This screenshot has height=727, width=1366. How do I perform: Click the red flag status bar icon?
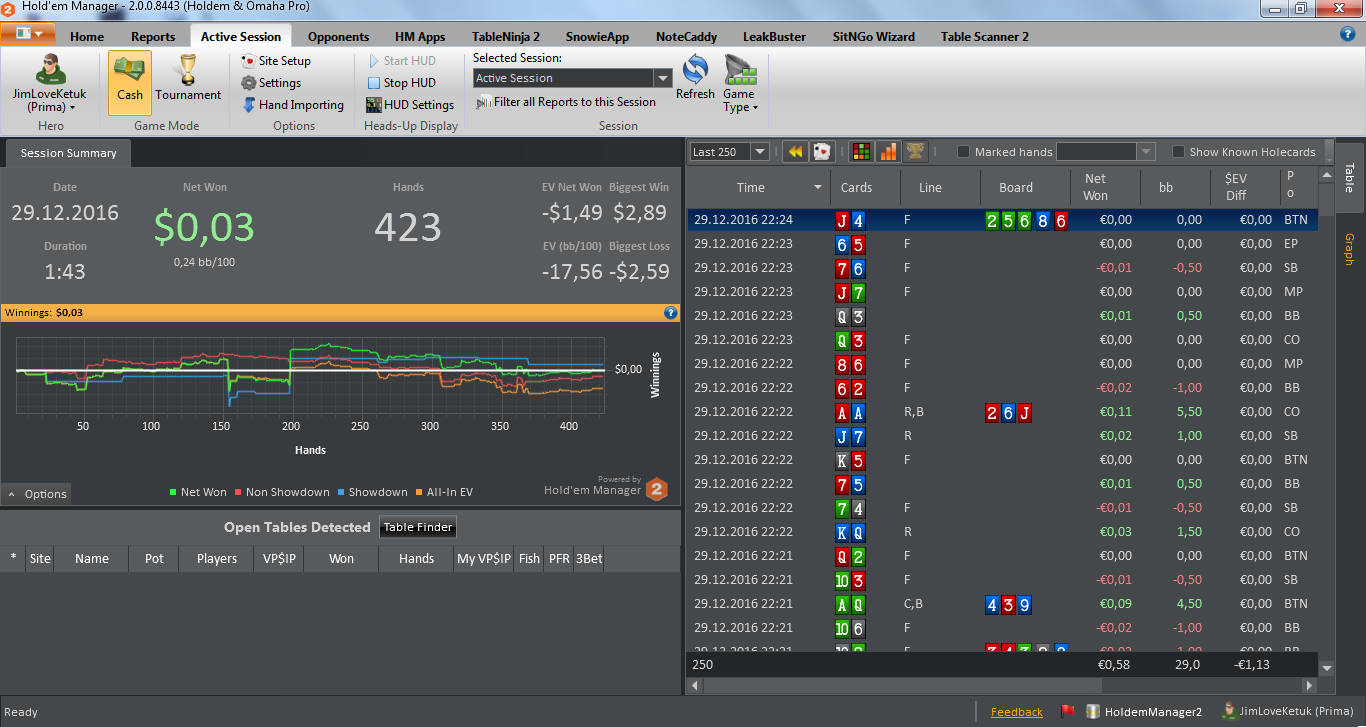(x=1067, y=712)
